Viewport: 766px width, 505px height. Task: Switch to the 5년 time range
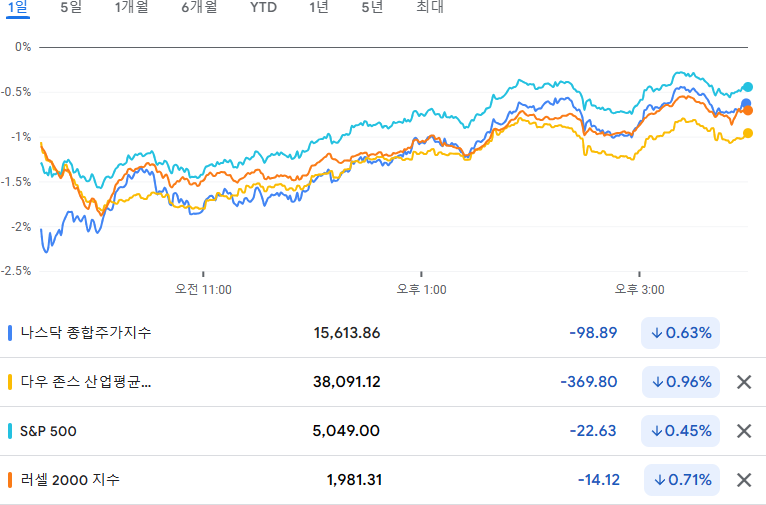[x=372, y=7]
